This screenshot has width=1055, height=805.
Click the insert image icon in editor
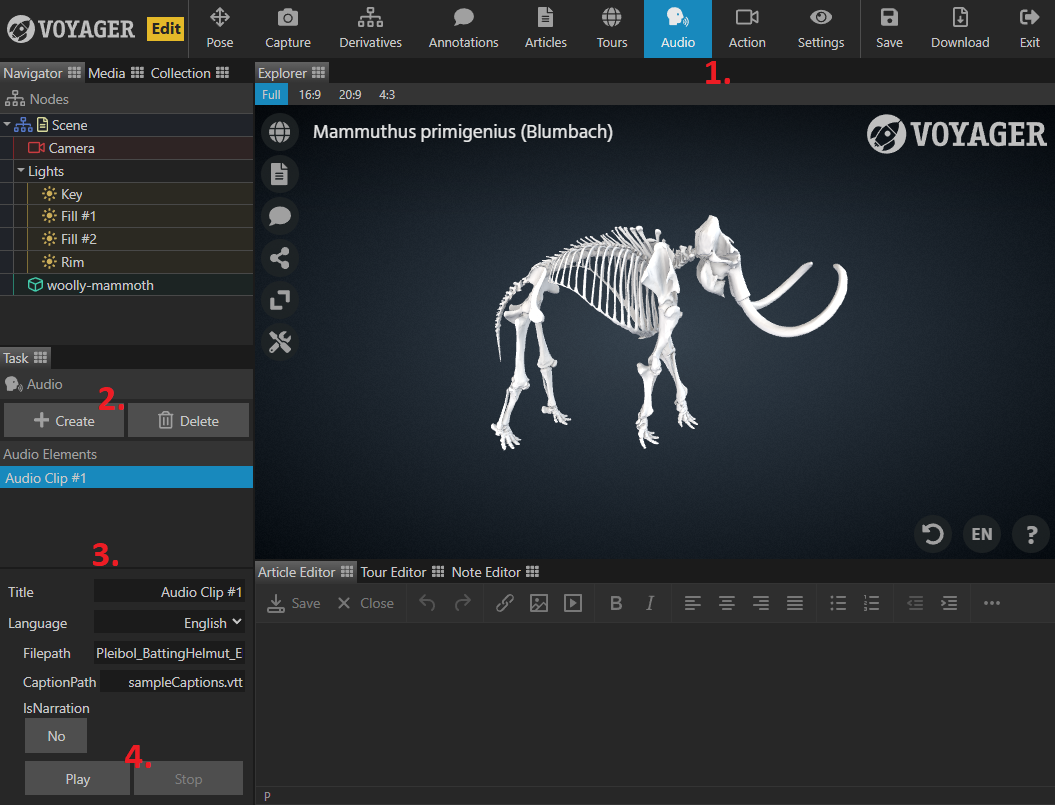tap(539, 603)
